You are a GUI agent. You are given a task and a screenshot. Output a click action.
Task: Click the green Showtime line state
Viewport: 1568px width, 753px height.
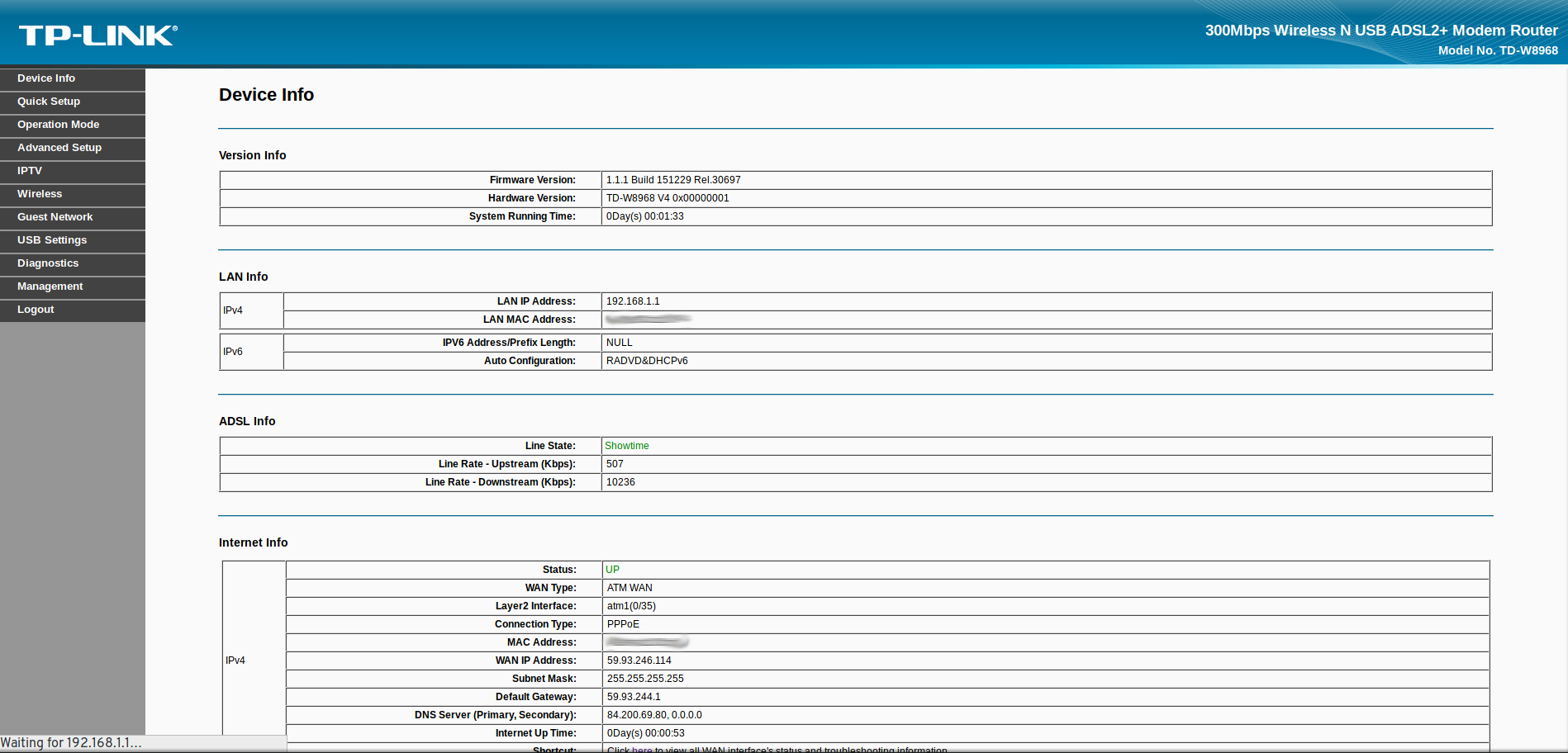coord(627,446)
